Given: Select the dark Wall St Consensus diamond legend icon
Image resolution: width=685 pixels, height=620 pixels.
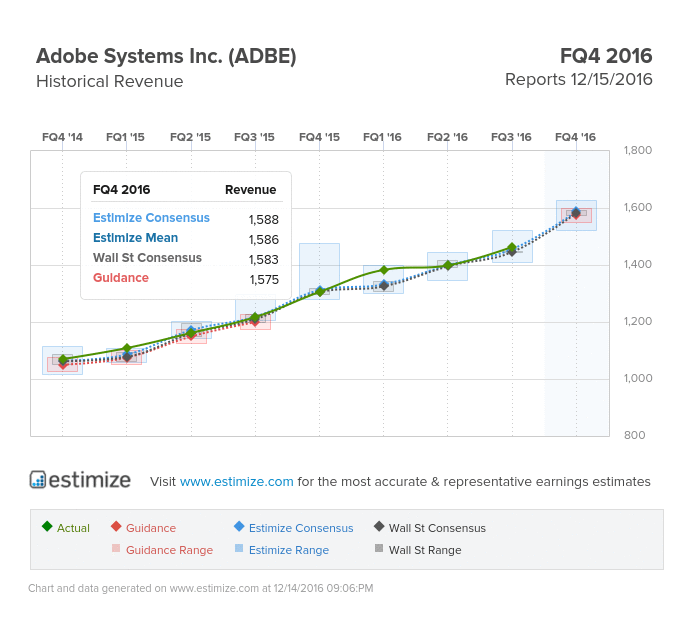Looking at the screenshot, I should point(379,526).
